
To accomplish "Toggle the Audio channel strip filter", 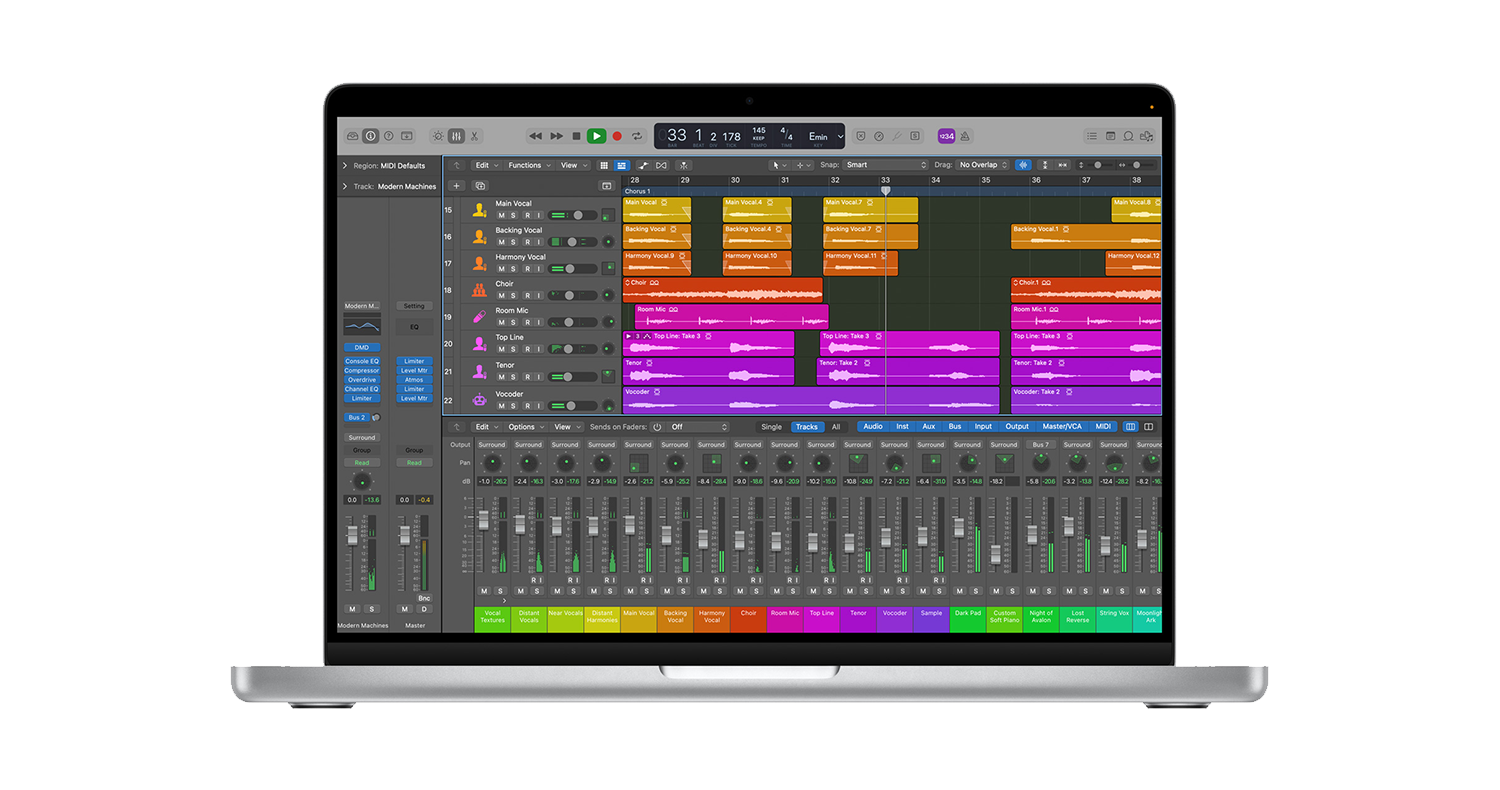I will pyautogui.click(x=873, y=427).
